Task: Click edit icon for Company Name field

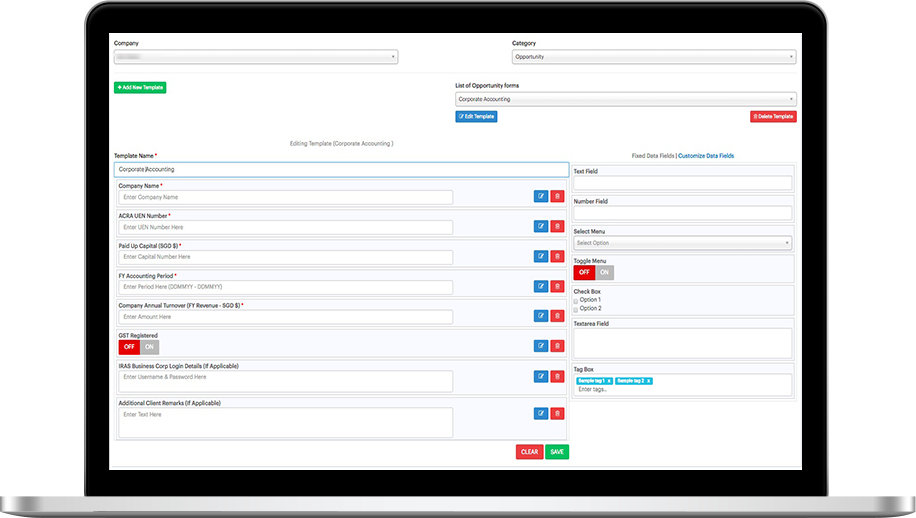Action: (540, 197)
